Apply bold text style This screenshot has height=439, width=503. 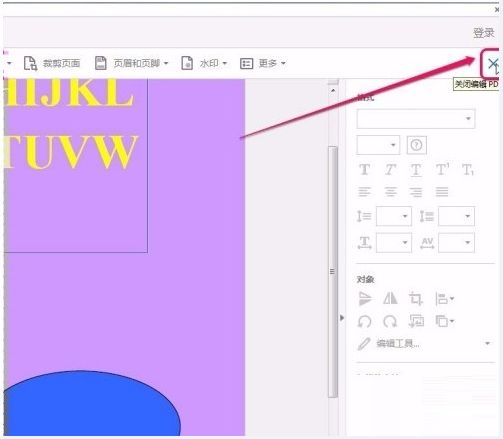click(365, 170)
